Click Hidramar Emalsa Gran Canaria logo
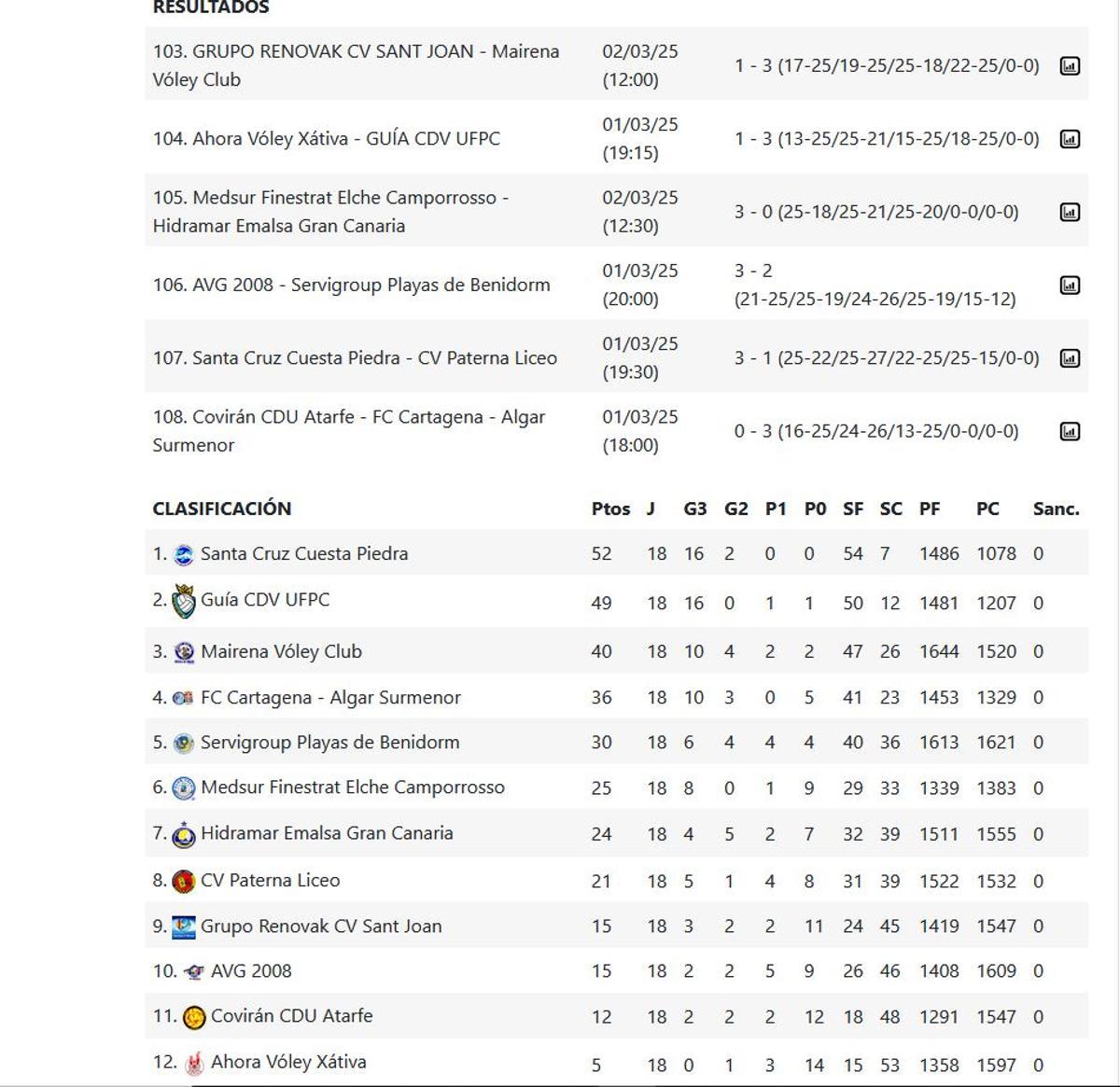This screenshot has width=1120, height=1087. tap(184, 835)
